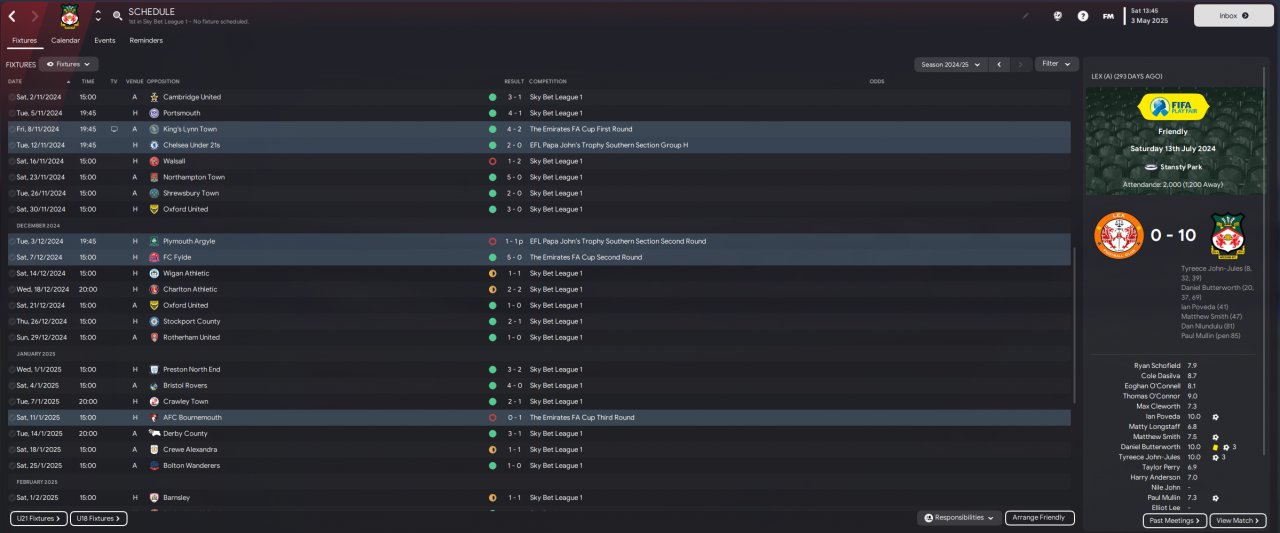This screenshot has height=533, width=1280.
Task: Select the circle beside Sat, 14/12/2024 Wigan fixture
Action: [12, 273]
